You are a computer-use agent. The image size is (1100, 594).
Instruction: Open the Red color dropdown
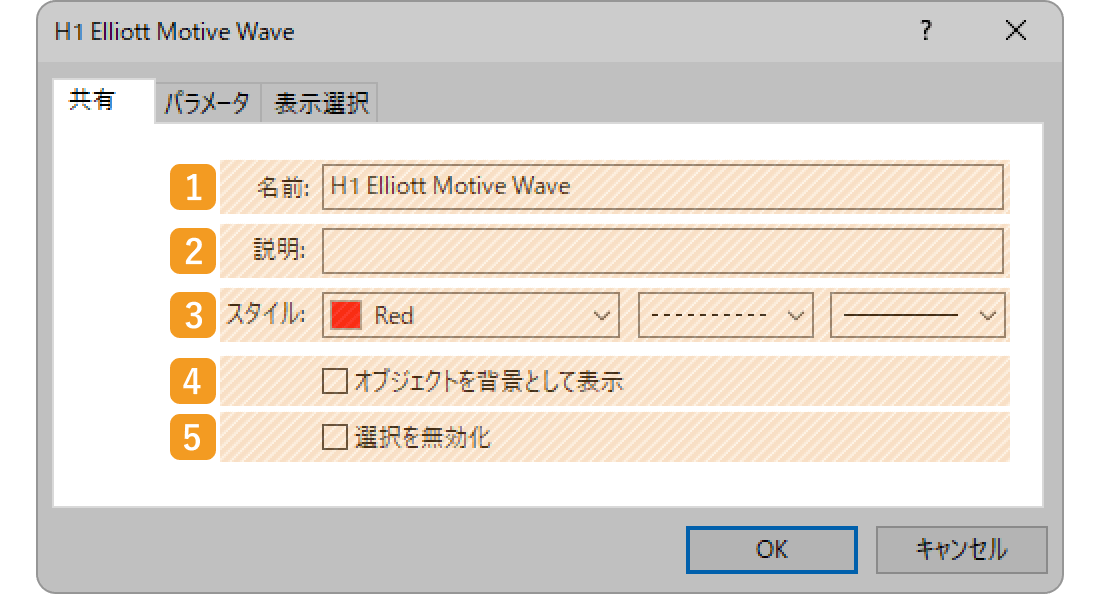[x=472, y=316]
